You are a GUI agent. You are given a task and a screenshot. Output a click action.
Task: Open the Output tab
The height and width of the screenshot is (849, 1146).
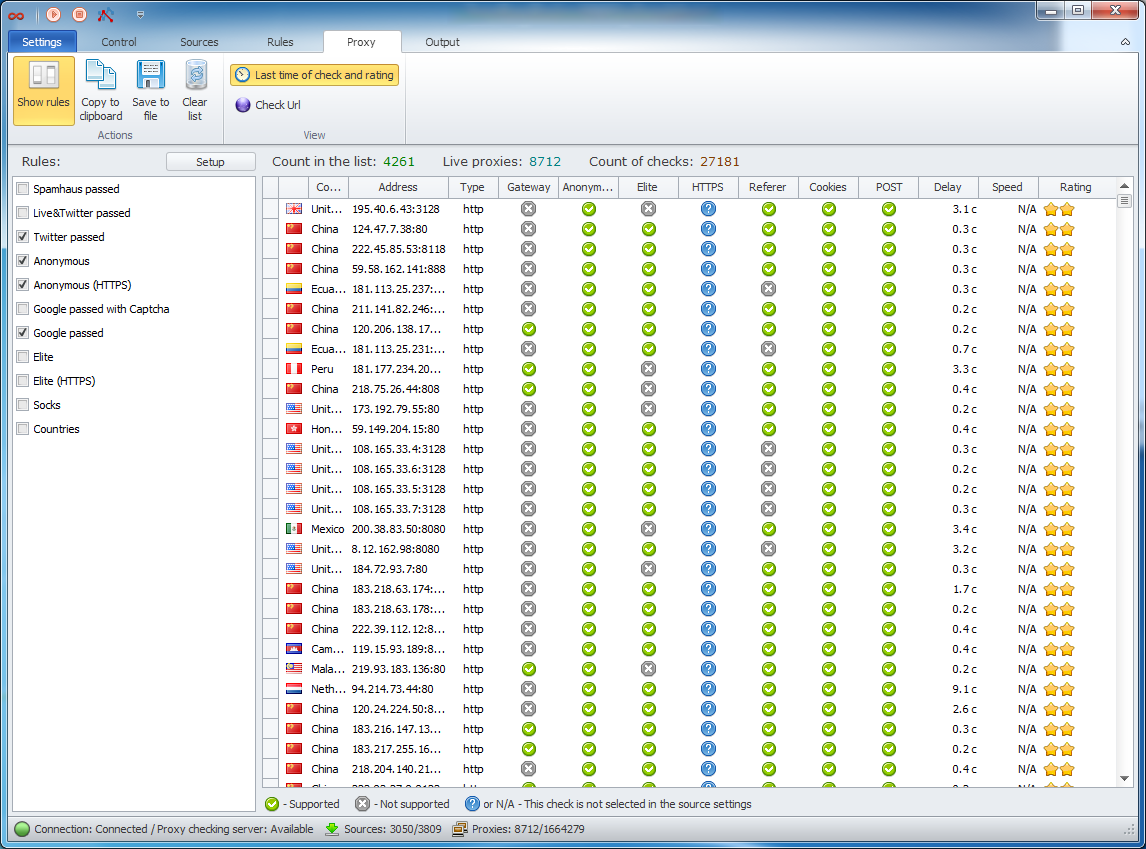(x=442, y=42)
